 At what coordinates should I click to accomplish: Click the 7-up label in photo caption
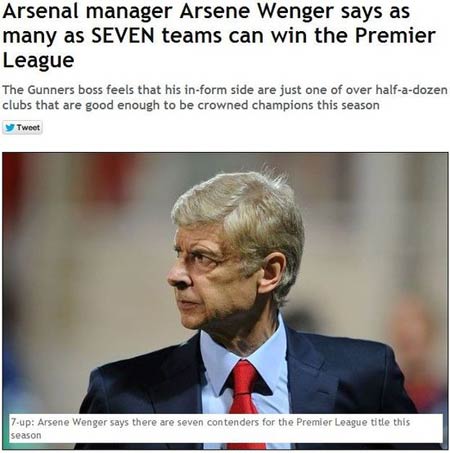[x=22, y=422]
